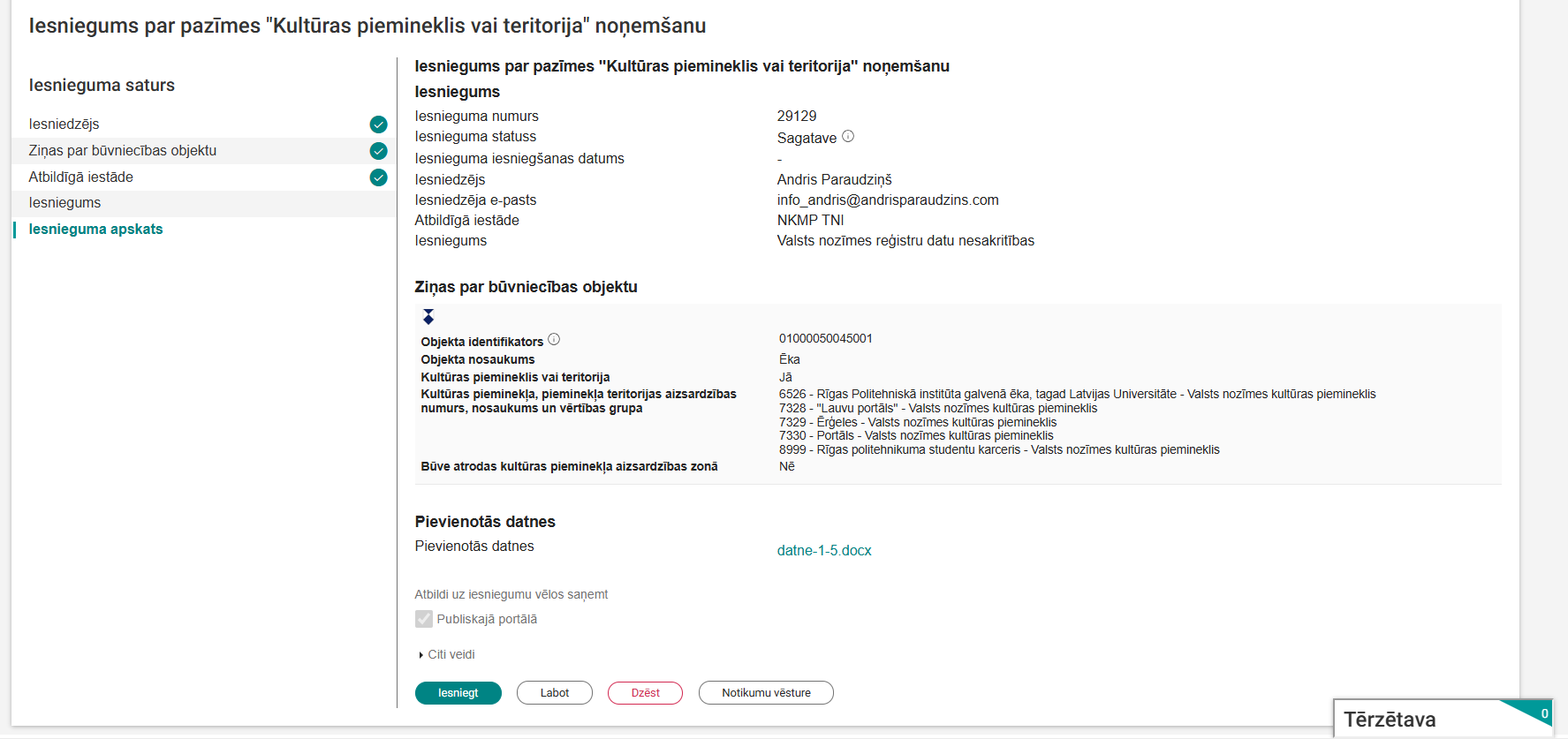This screenshot has width=1568, height=739.
Task: Collapse the object details table via arrow icon
Action: point(429,315)
